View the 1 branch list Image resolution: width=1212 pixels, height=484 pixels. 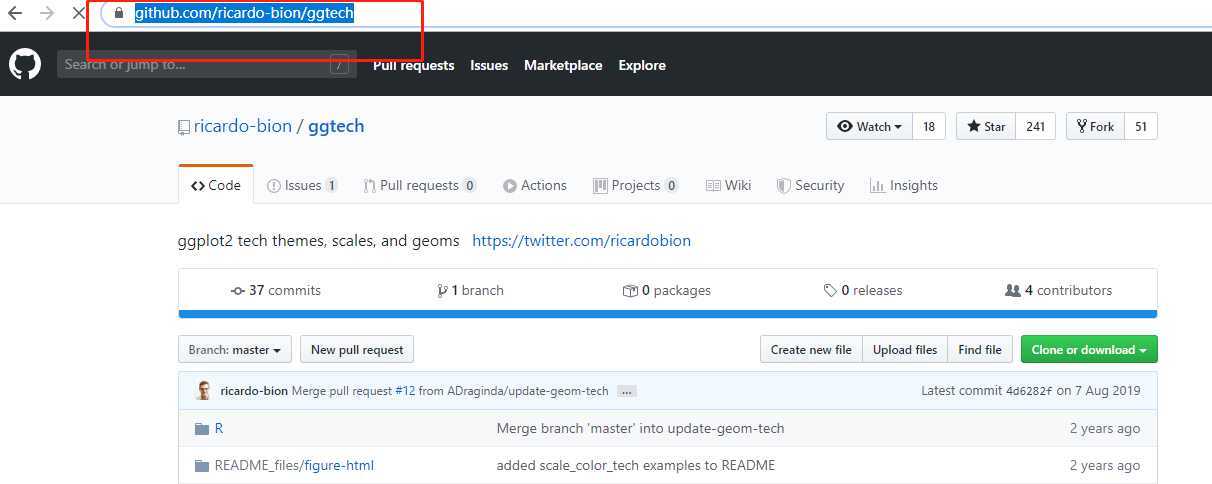coord(470,290)
